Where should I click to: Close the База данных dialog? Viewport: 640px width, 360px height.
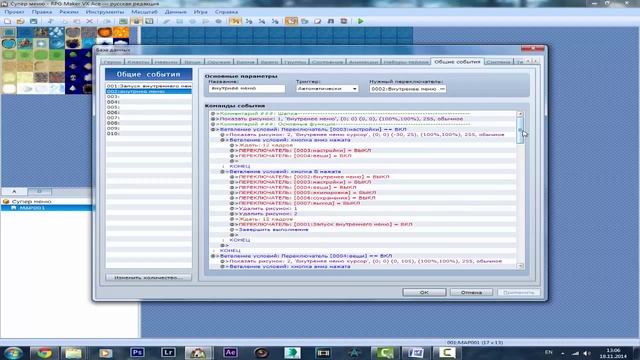533,49
